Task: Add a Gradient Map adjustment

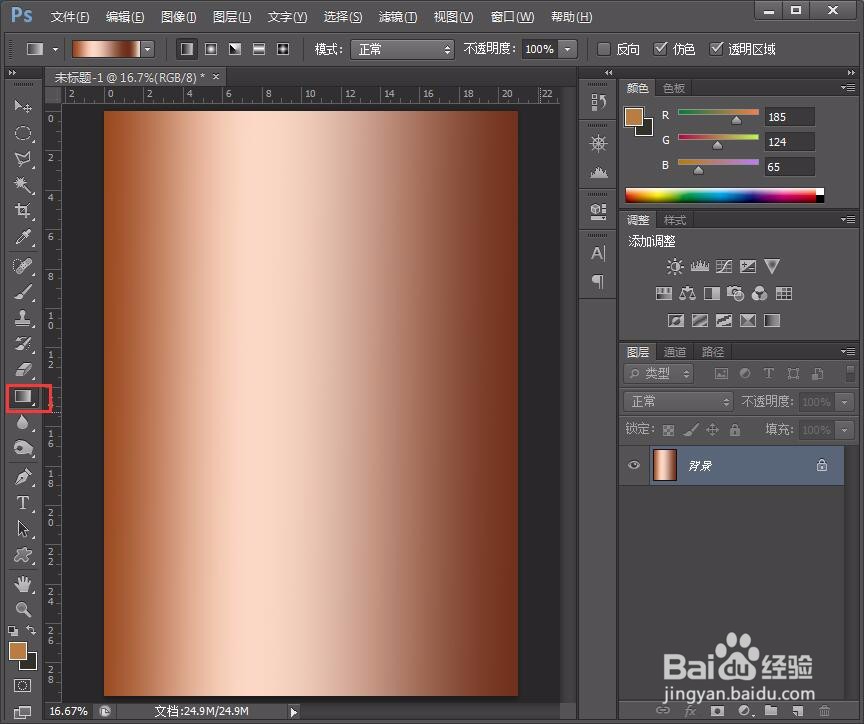Action: point(772,321)
